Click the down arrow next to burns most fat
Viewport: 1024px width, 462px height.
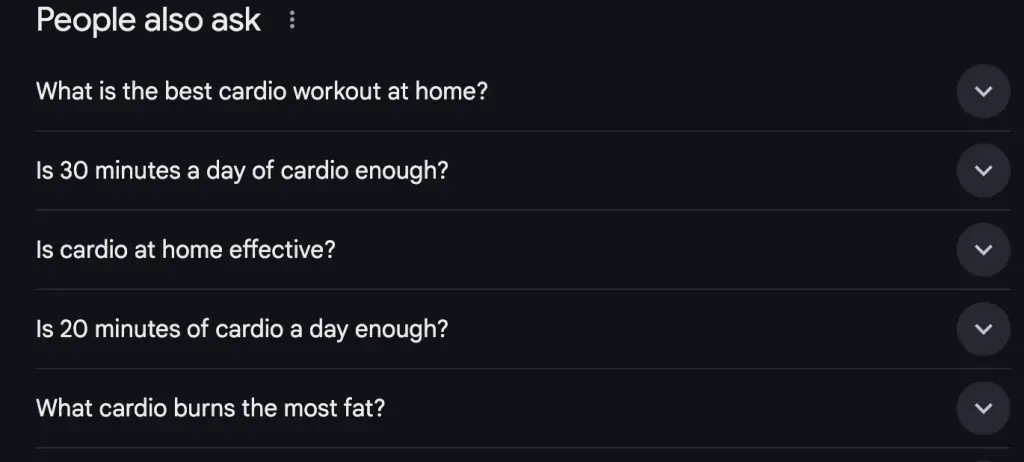[984, 408]
